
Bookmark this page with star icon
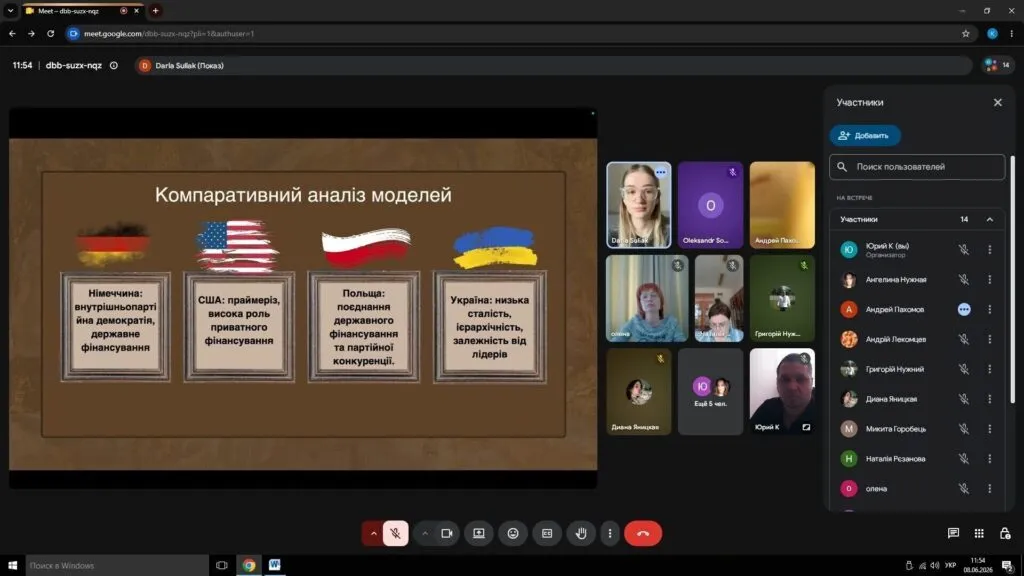point(965,33)
